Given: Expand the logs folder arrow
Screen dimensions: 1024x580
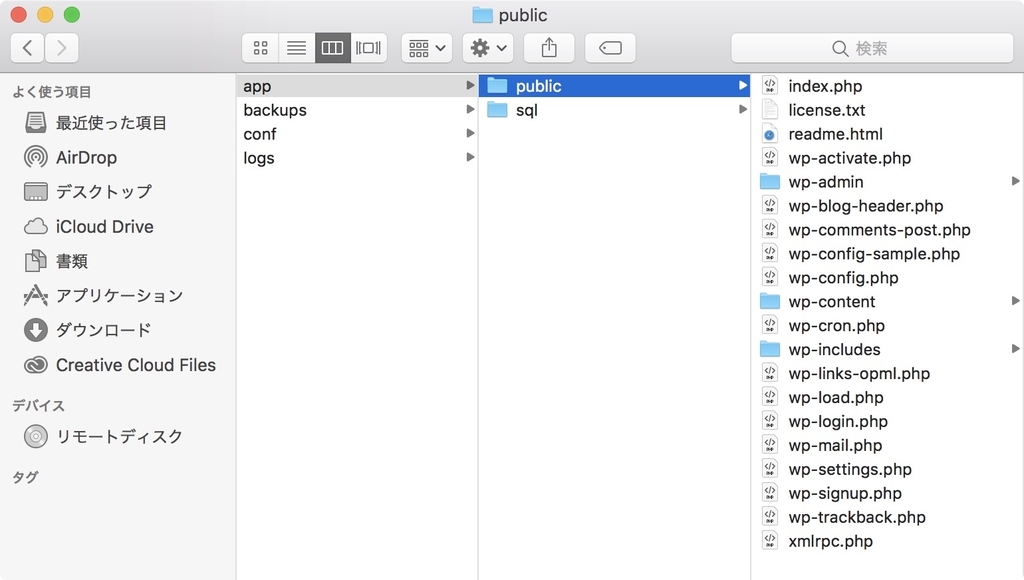Looking at the screenshot, I should tap(470, 157).
